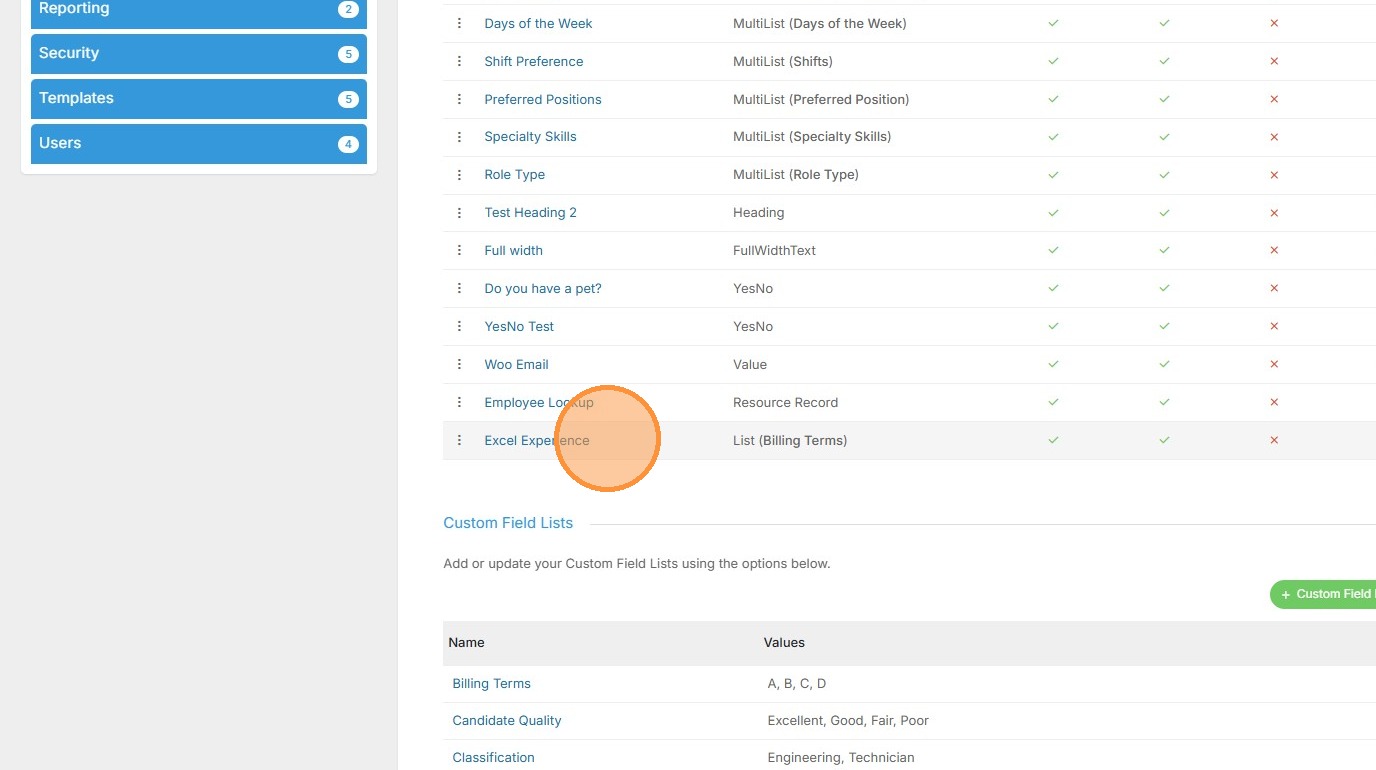Open row menu for Days of the Week
Viewport: 1376px width, 770px height.
[x=459, y=23]
